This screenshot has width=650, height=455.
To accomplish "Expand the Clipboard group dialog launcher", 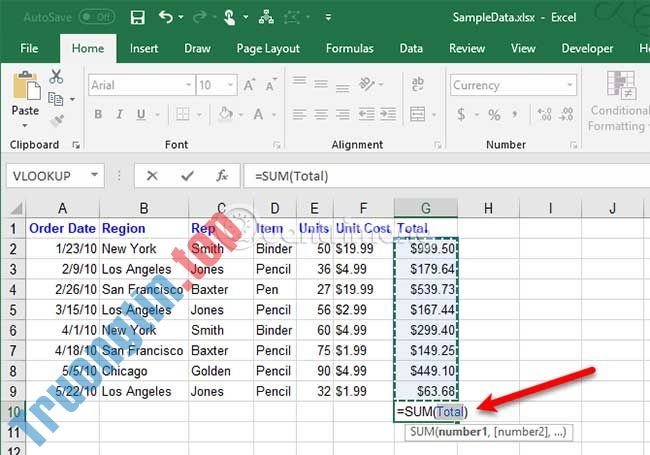I will (x=76, y=145).
